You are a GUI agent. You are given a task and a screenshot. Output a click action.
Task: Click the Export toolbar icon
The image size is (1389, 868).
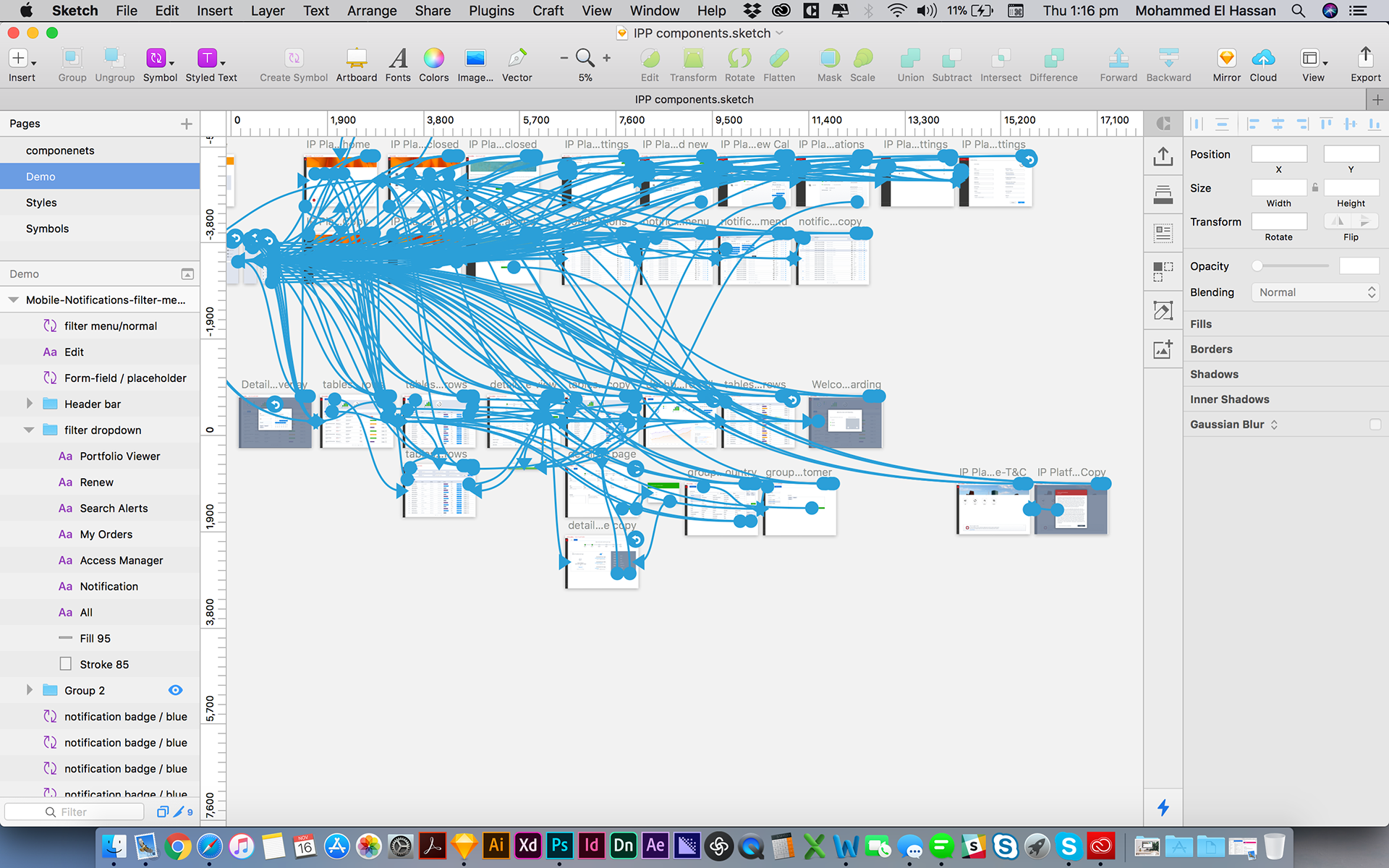pyautogui.click(x=1365, y=59)
